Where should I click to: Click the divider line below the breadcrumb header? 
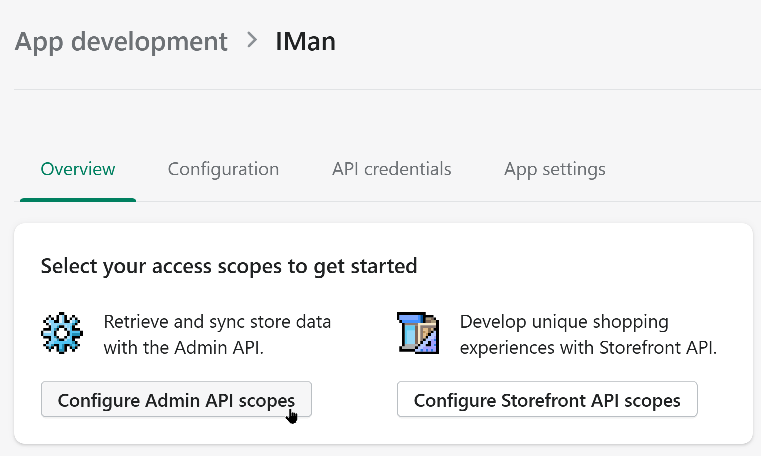(x=380, y=90)
